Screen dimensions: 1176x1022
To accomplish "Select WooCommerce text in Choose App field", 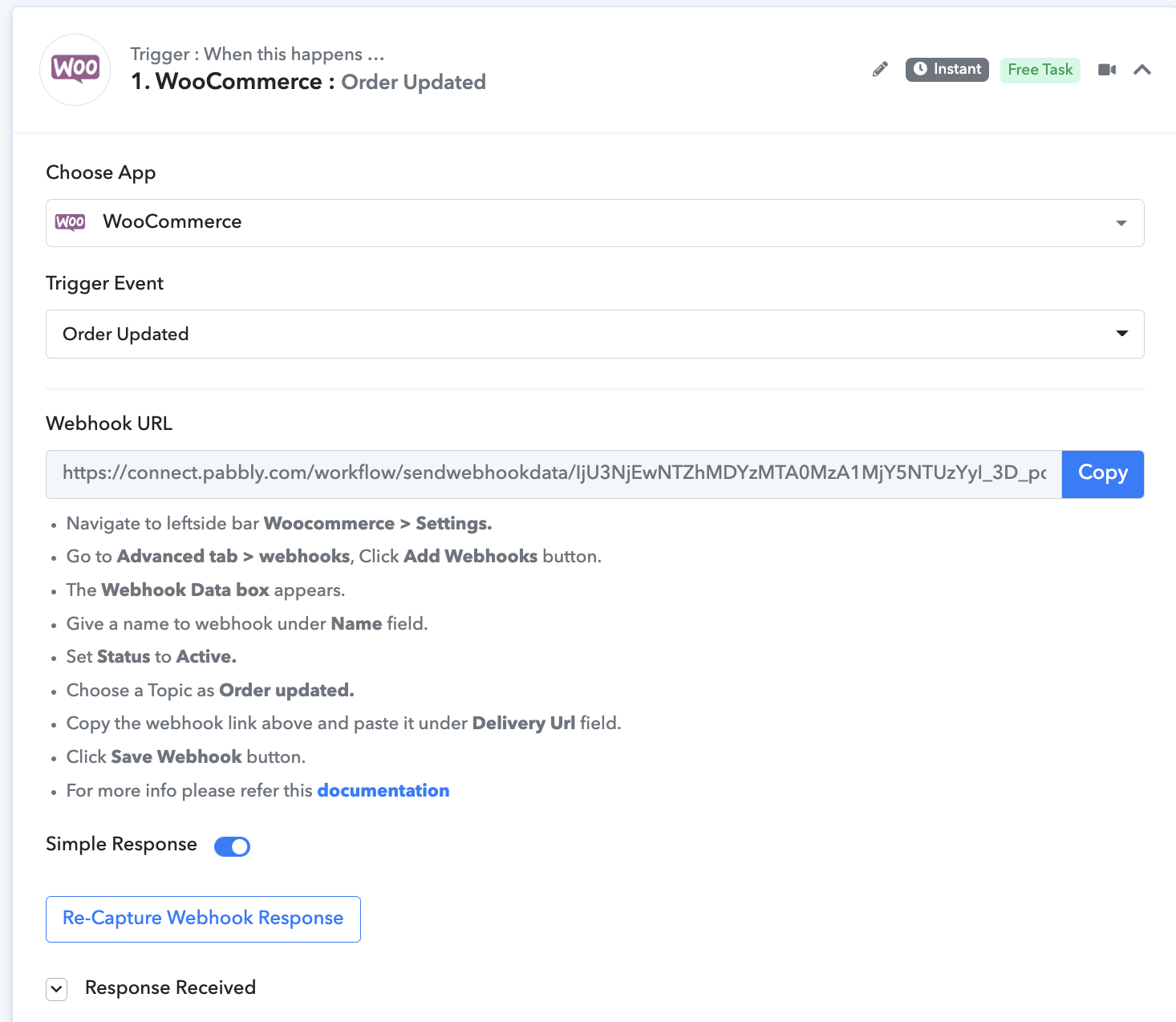I will coord(172,222).
